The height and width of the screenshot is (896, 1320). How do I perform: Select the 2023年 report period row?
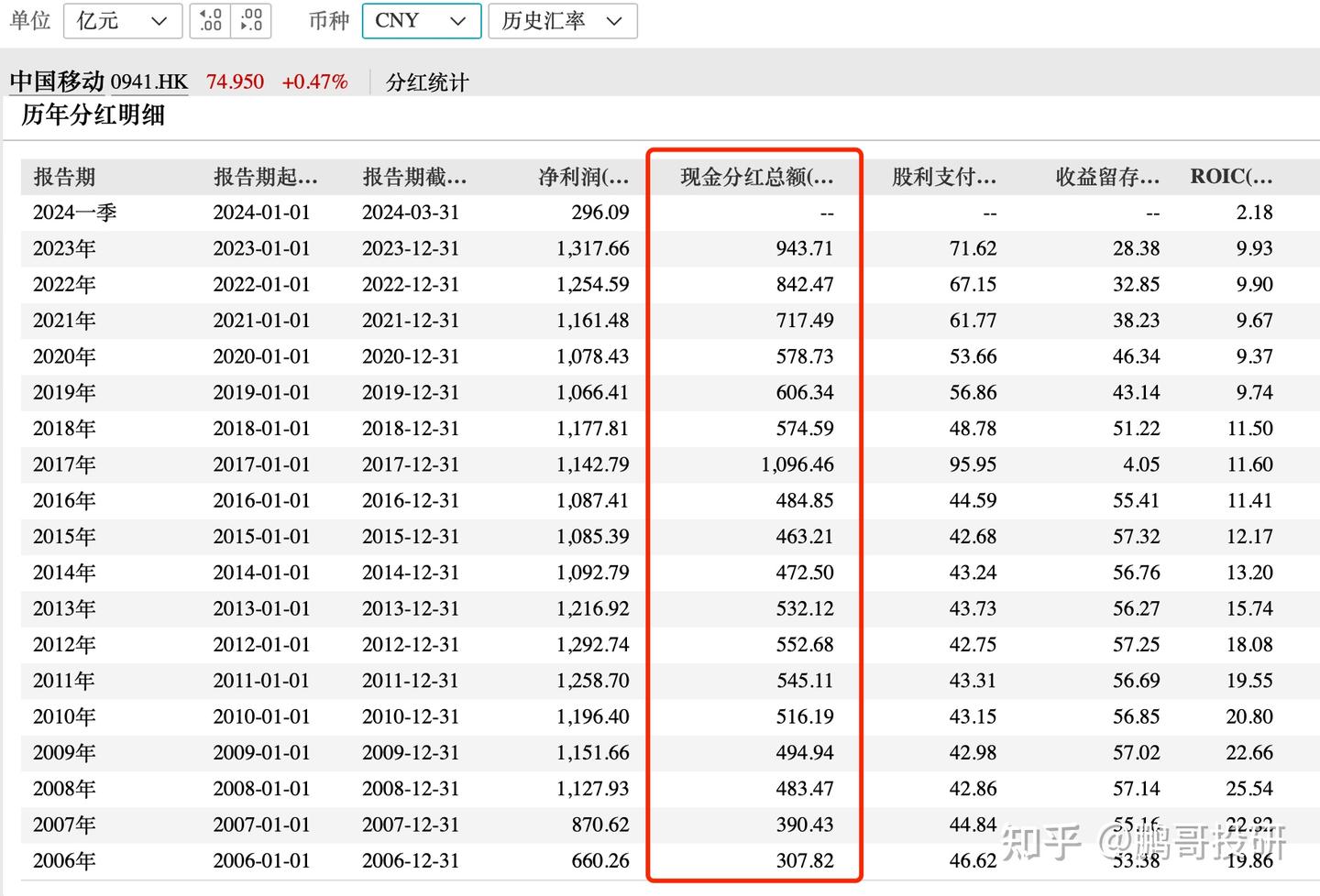point(63,247)
